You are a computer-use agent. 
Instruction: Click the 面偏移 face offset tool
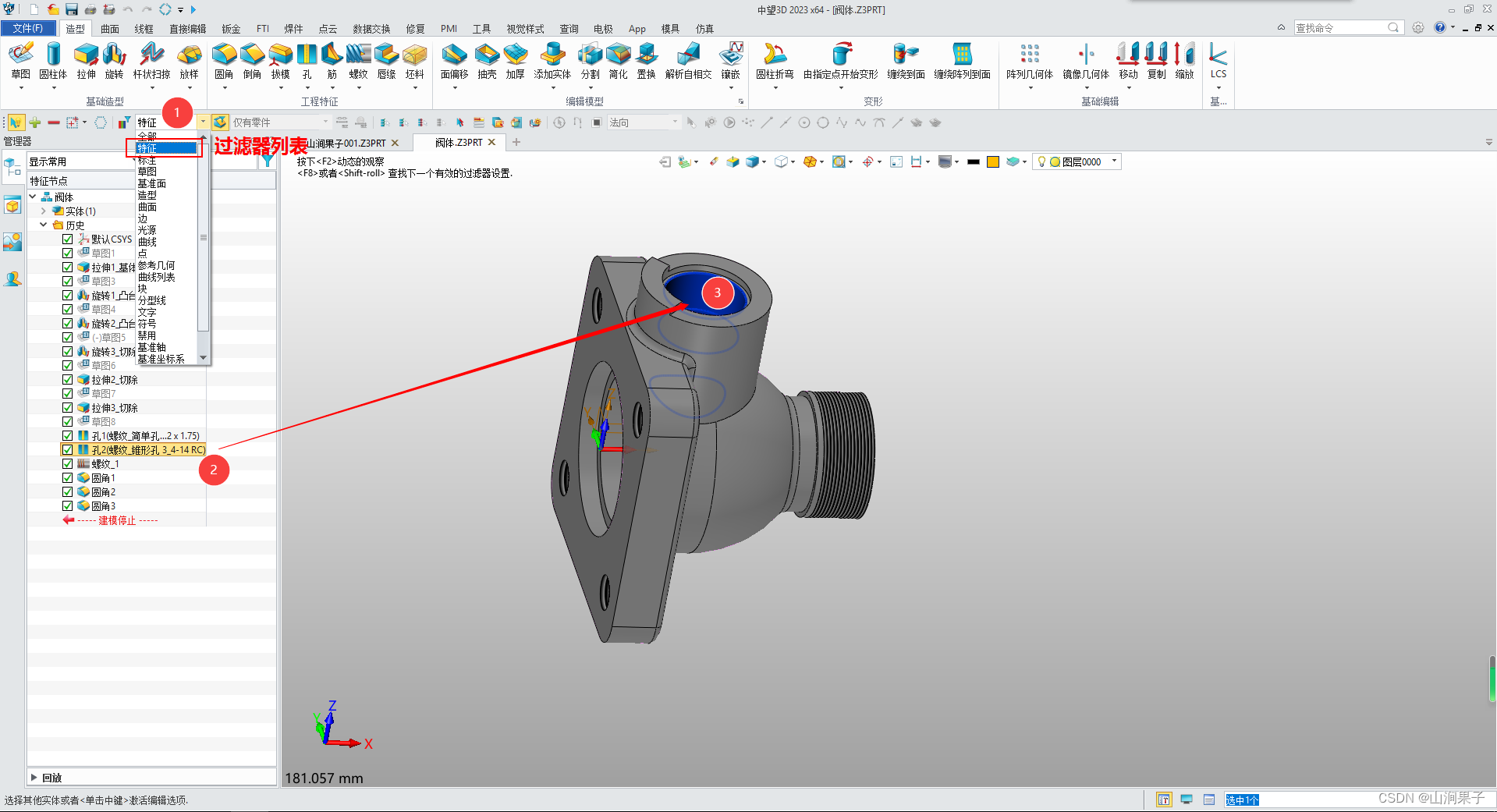[x=454, y=61]
